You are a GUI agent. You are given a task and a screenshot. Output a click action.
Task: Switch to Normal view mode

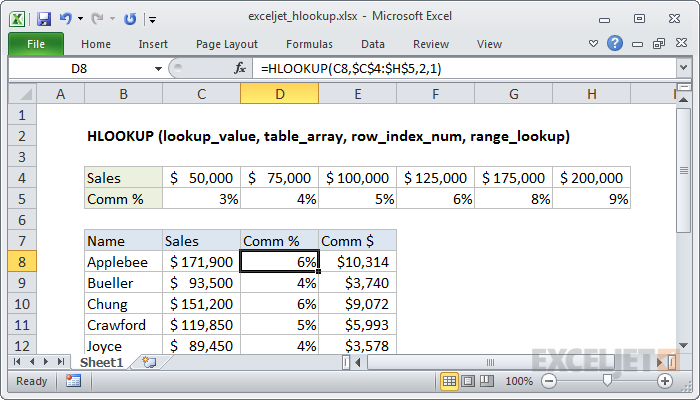click(449, 381)
